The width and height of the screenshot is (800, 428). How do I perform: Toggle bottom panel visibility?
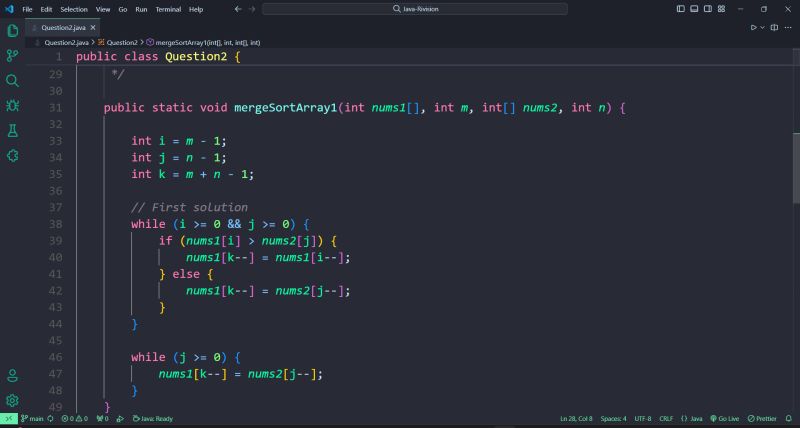694,9
